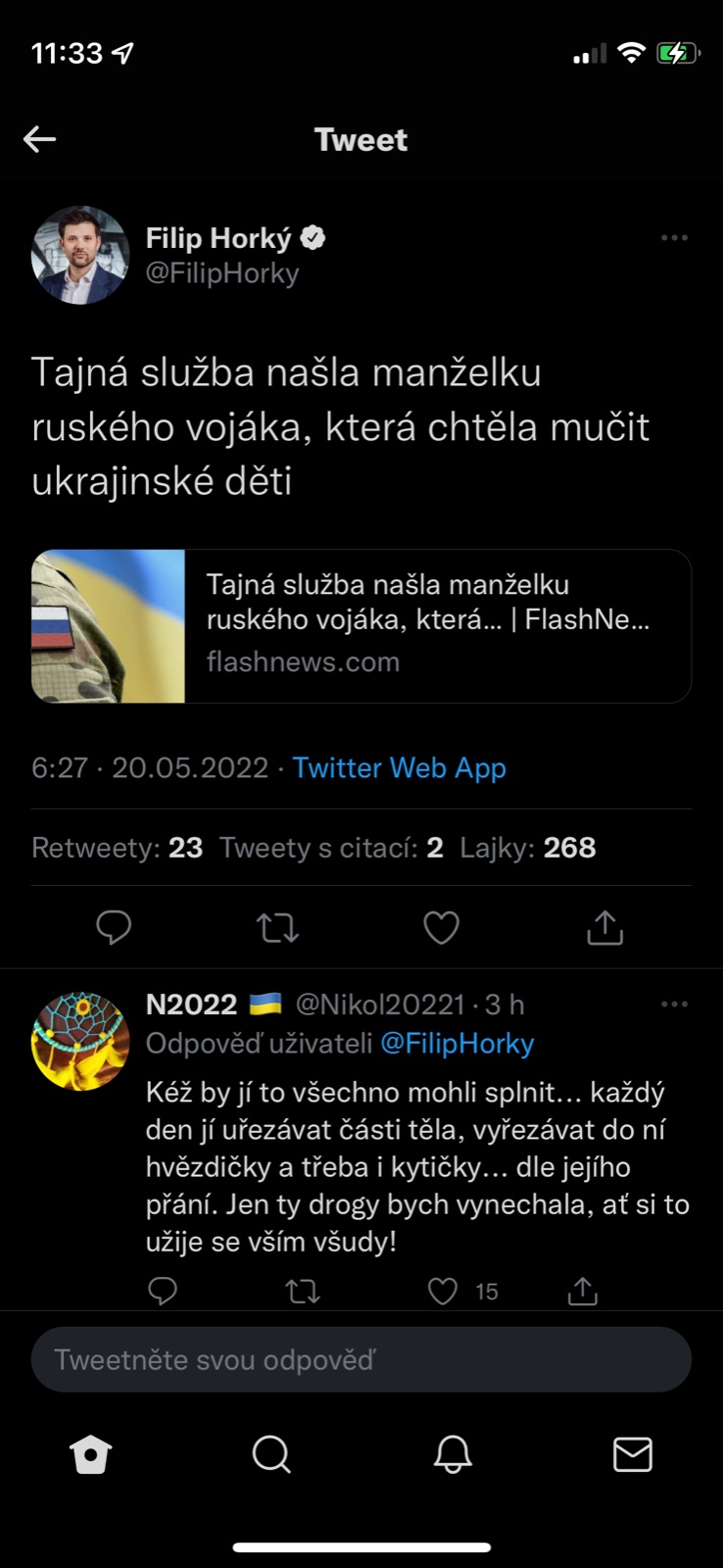Like the main tweet with heart icon
723x1568 pixels.
(441, 927)
